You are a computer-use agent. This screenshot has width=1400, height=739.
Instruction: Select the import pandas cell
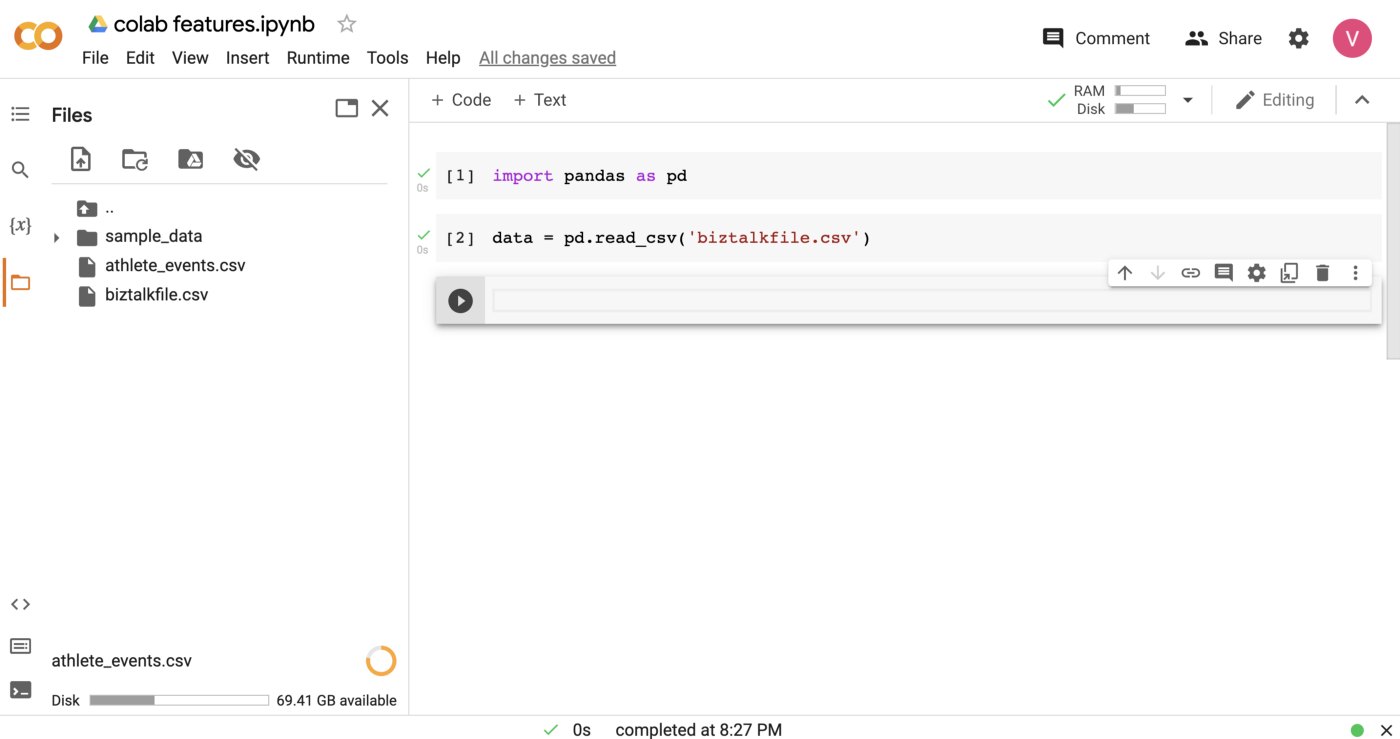point(908,176)
